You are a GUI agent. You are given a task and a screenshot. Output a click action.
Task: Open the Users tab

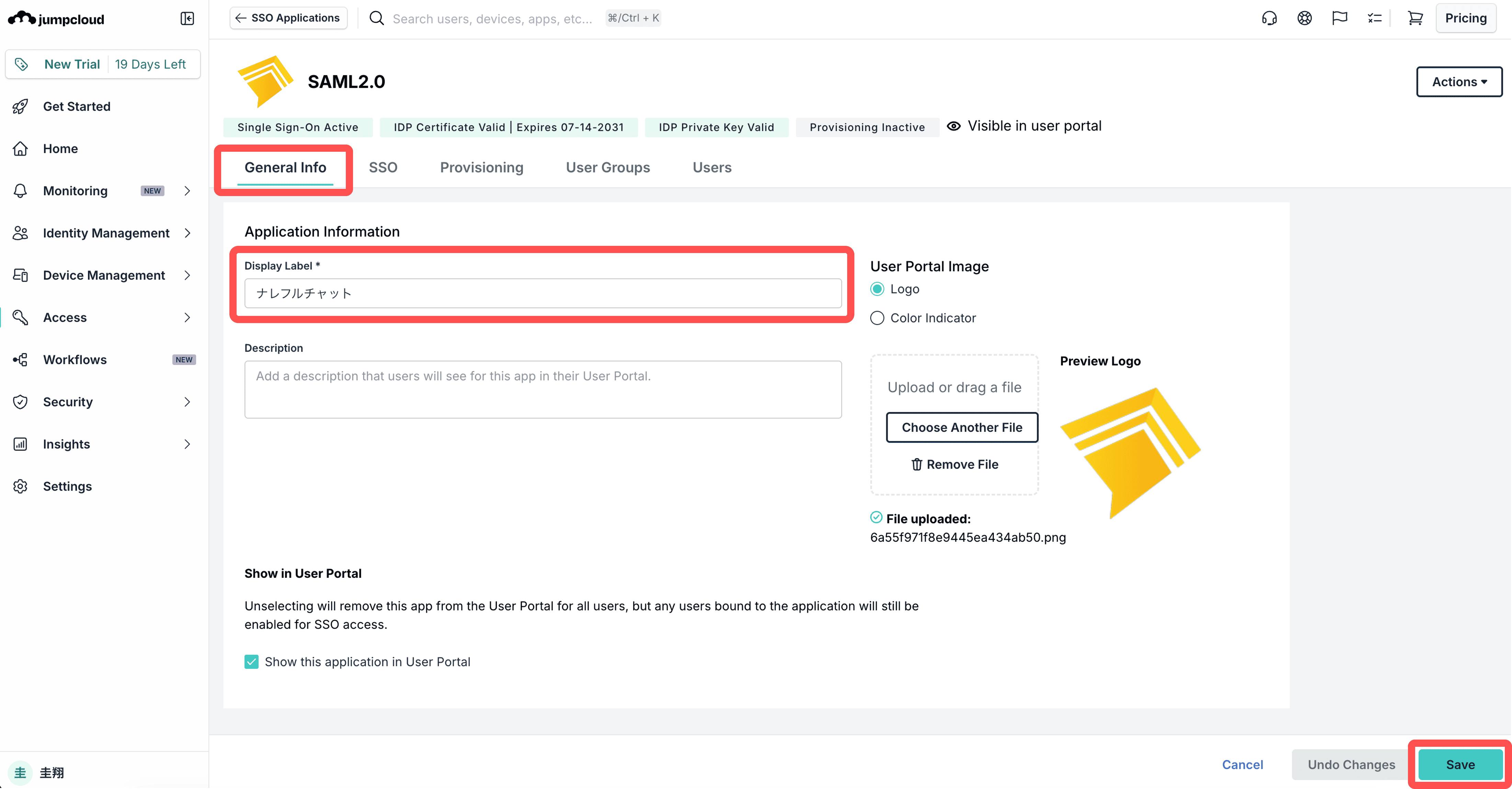[712, 168]
